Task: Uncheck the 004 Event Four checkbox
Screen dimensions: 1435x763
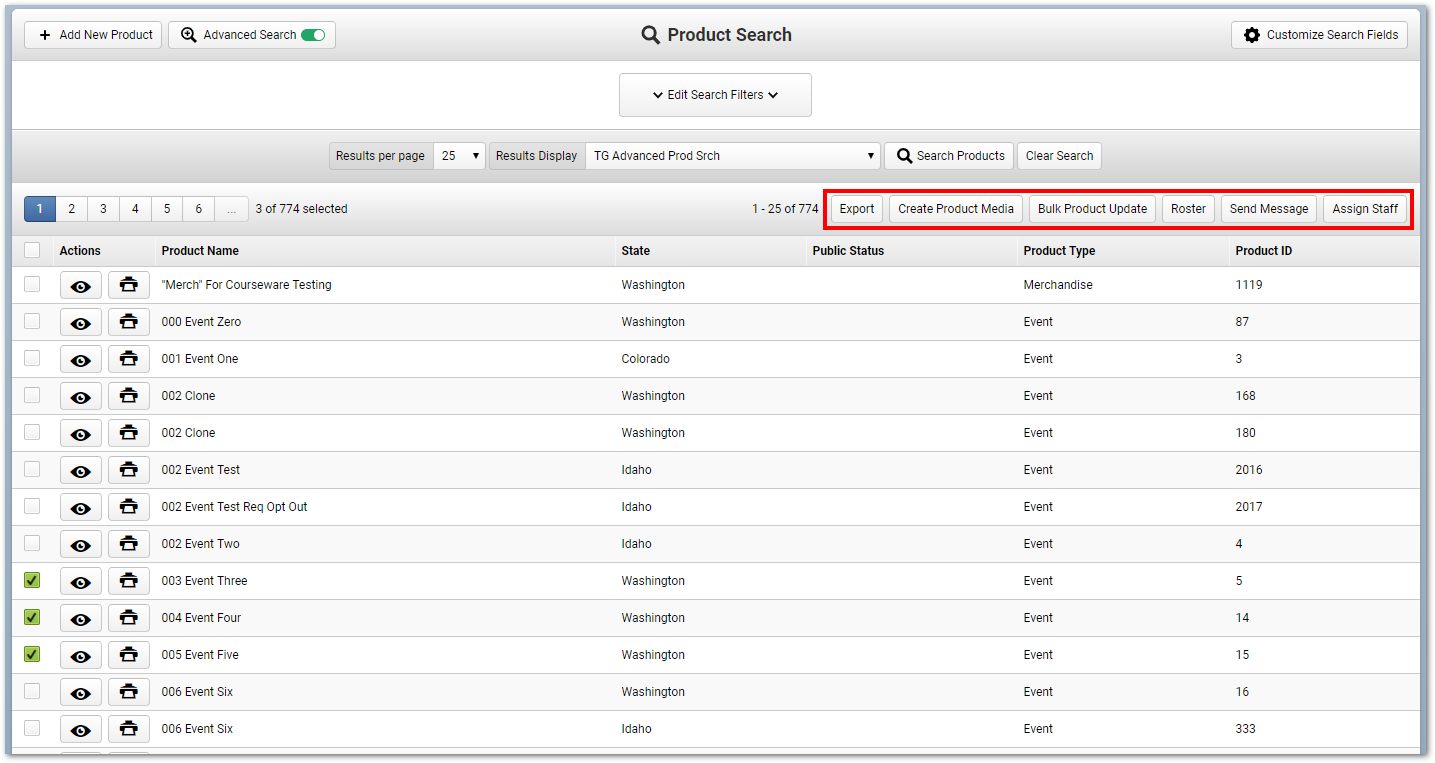Action: 32,617
